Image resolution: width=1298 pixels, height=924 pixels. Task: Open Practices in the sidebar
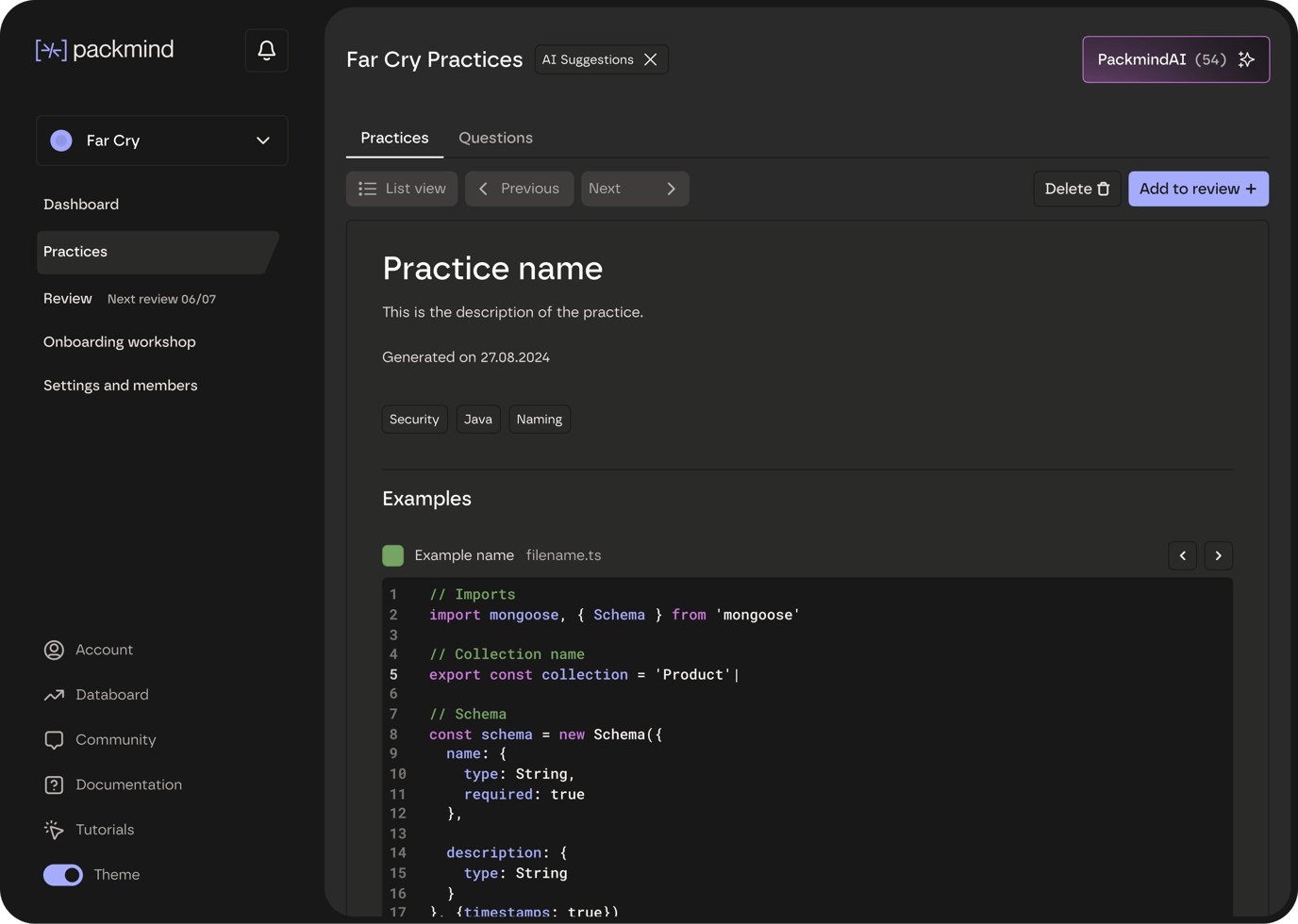[x=158, y=252]
